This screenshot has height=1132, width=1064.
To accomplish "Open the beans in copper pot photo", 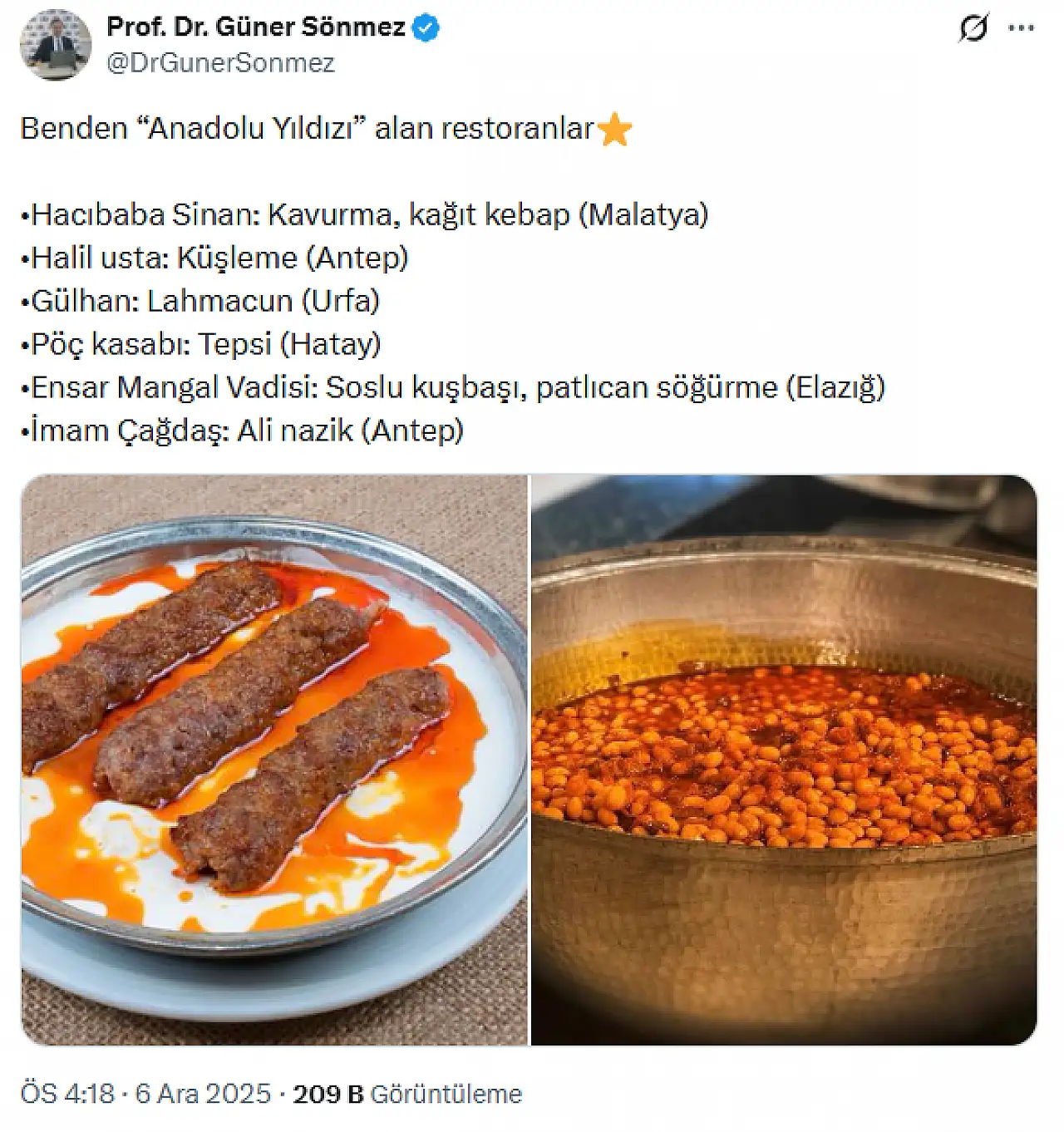I will coord(784,760).
